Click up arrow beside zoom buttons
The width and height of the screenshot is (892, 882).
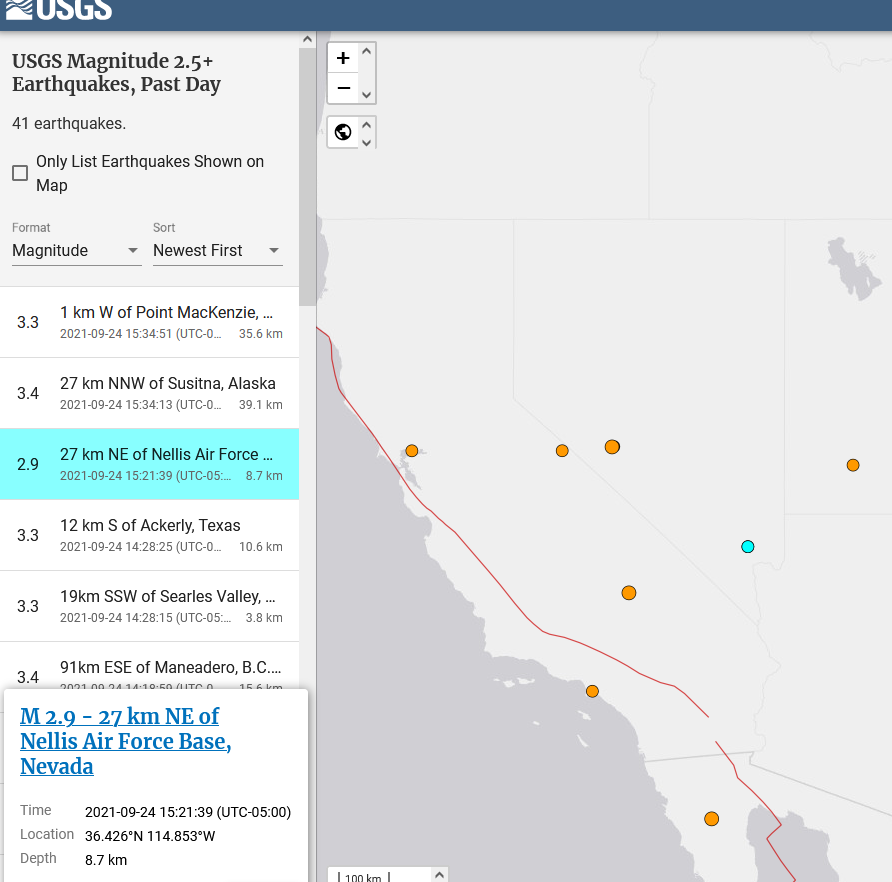point(367,51)
